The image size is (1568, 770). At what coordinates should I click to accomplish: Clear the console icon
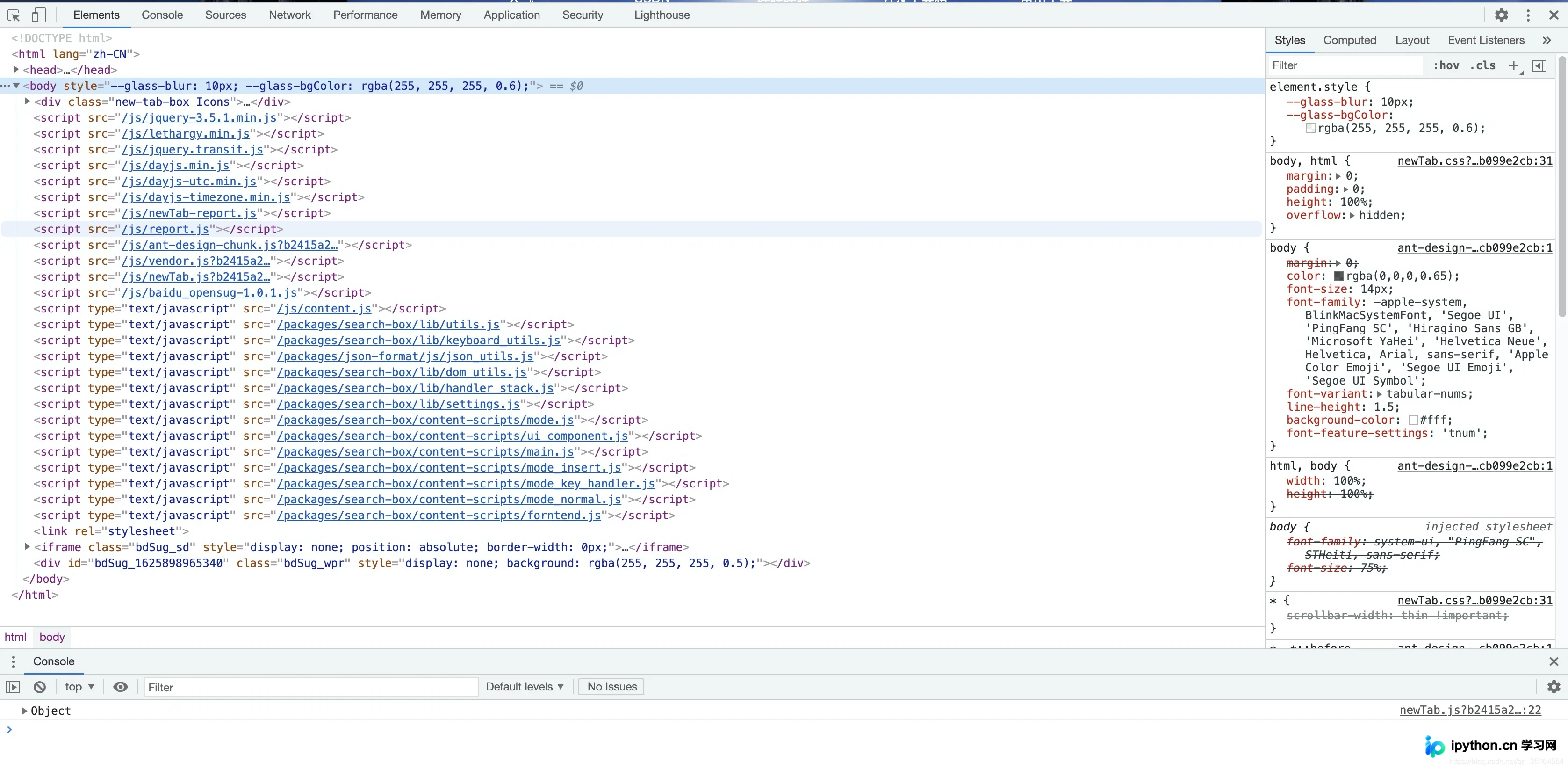pos(40,687)
